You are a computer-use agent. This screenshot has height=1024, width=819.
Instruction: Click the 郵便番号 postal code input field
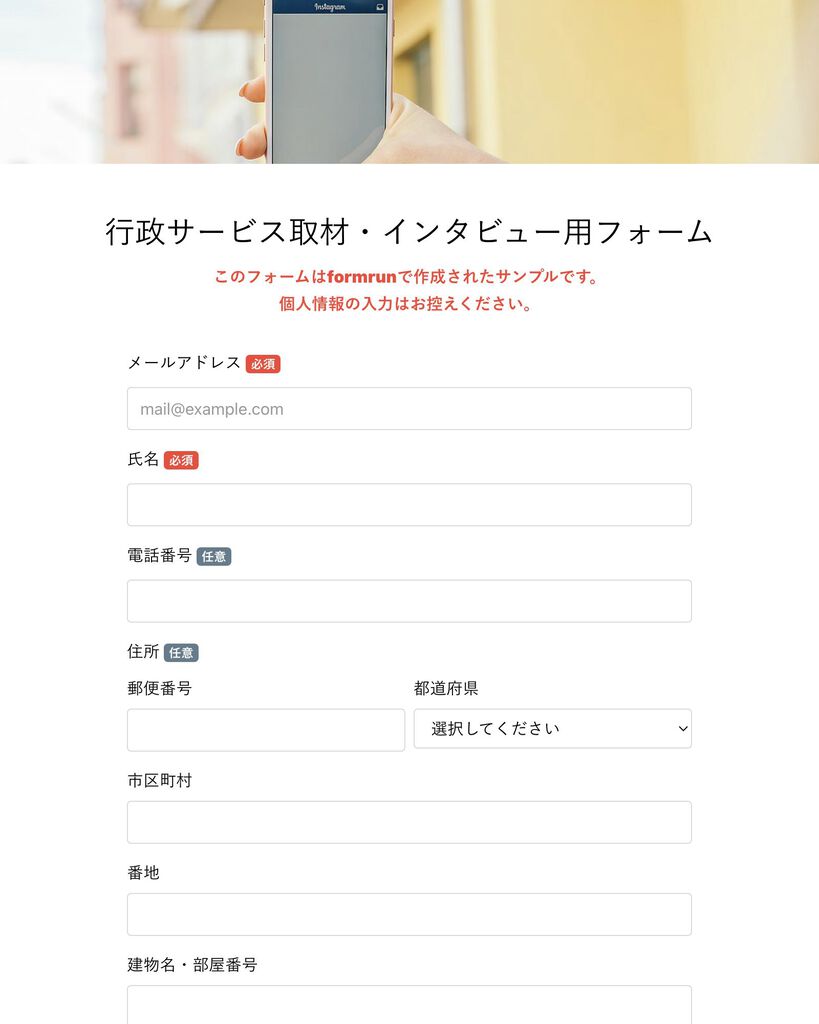coord(266,730)
